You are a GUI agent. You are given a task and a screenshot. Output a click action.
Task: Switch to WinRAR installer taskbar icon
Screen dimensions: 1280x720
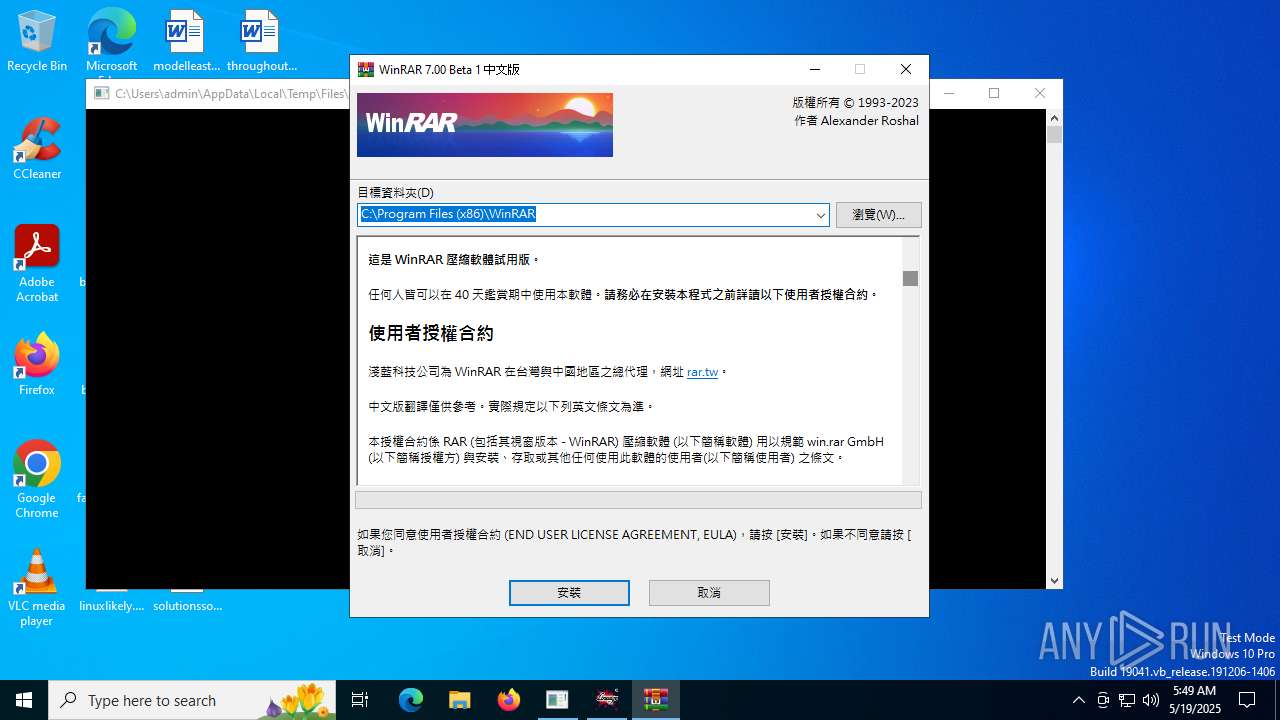click(655, 700)
